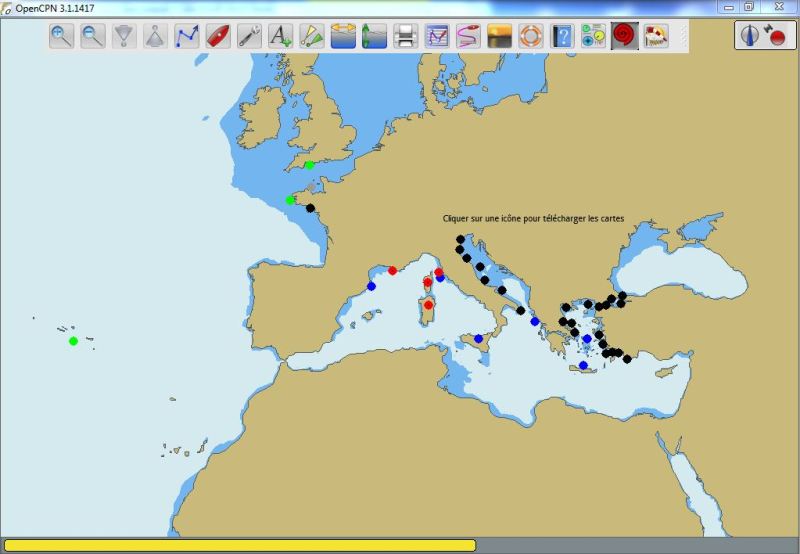The image size is (800, 554).
Task: Toggle Auto Follow red boat icon
Action: pyautogui.click(x=218, y=36)
